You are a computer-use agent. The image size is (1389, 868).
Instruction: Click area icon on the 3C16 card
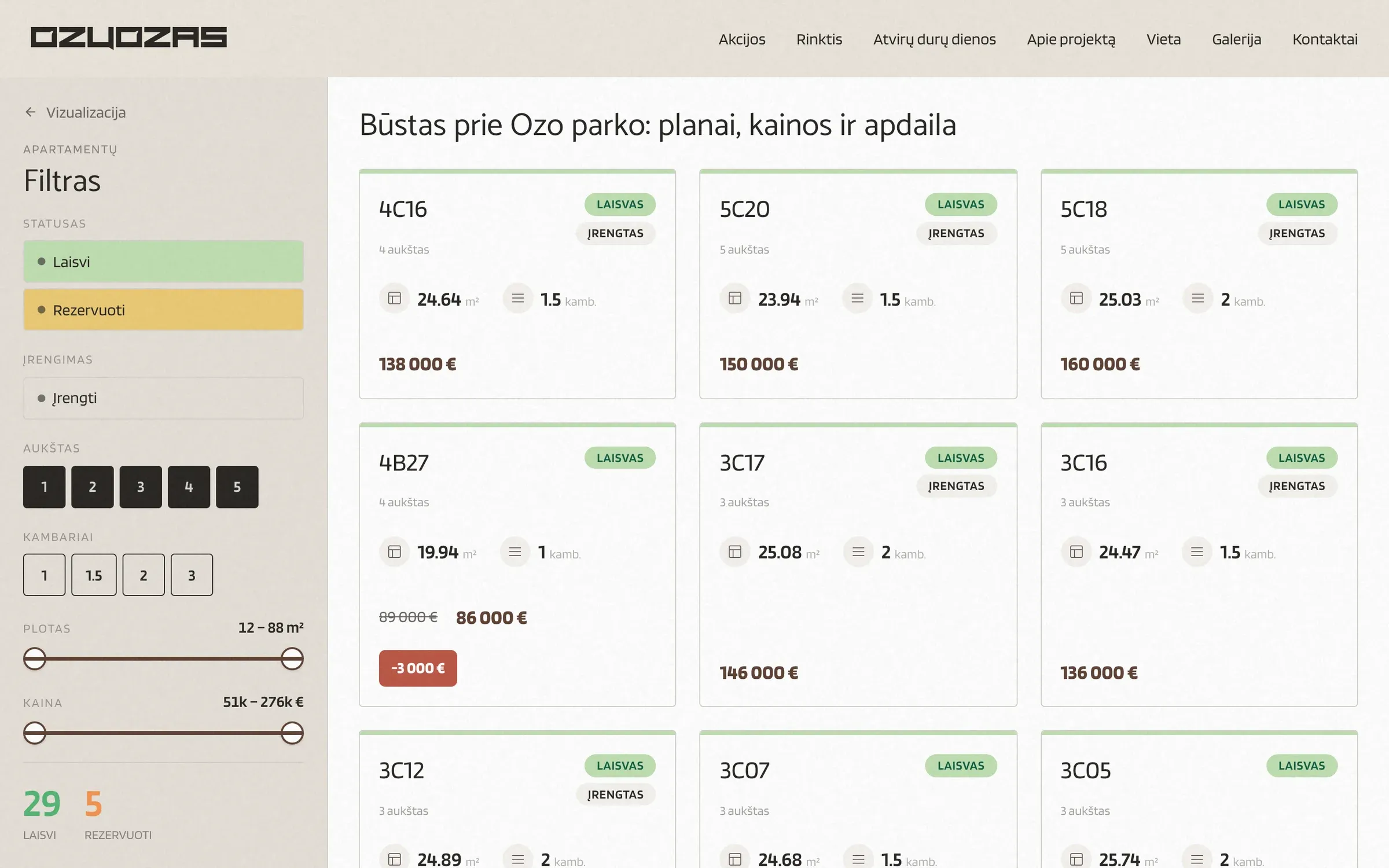point(1076,552)
